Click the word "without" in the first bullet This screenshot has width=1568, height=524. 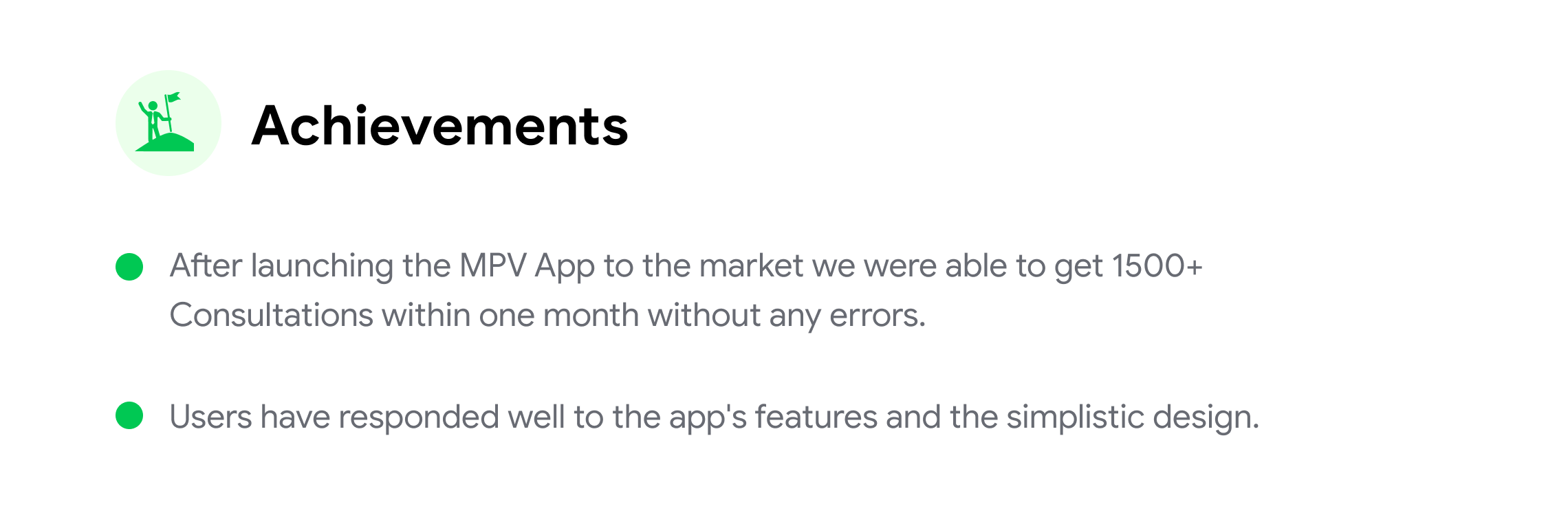[x=704, y=316]
